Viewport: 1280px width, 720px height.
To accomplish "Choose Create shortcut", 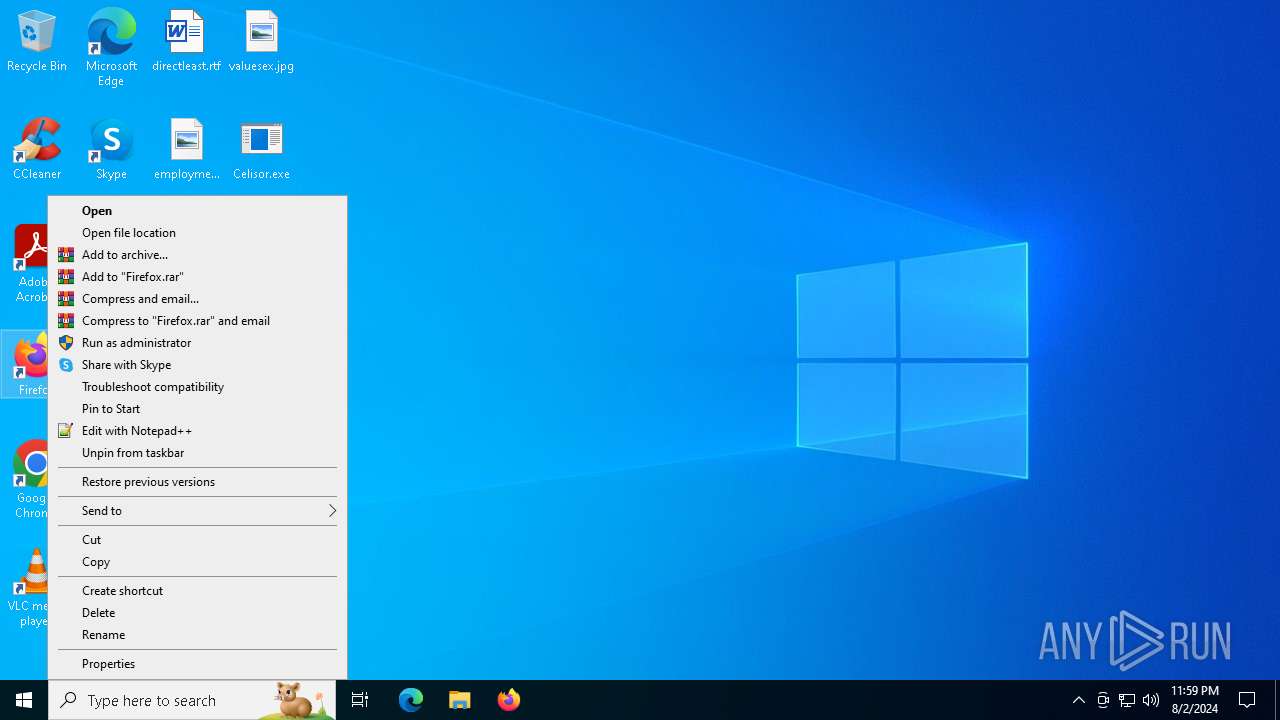I will (197, 591).
